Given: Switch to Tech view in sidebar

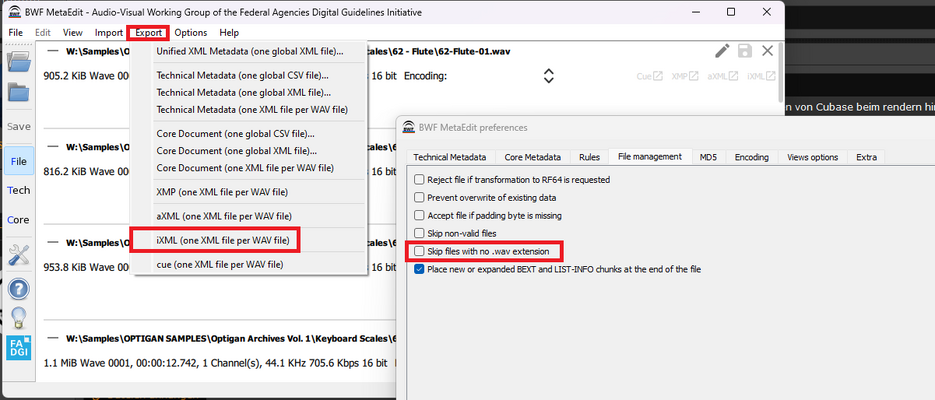Looking at the screenshot, I should [18, 190].
